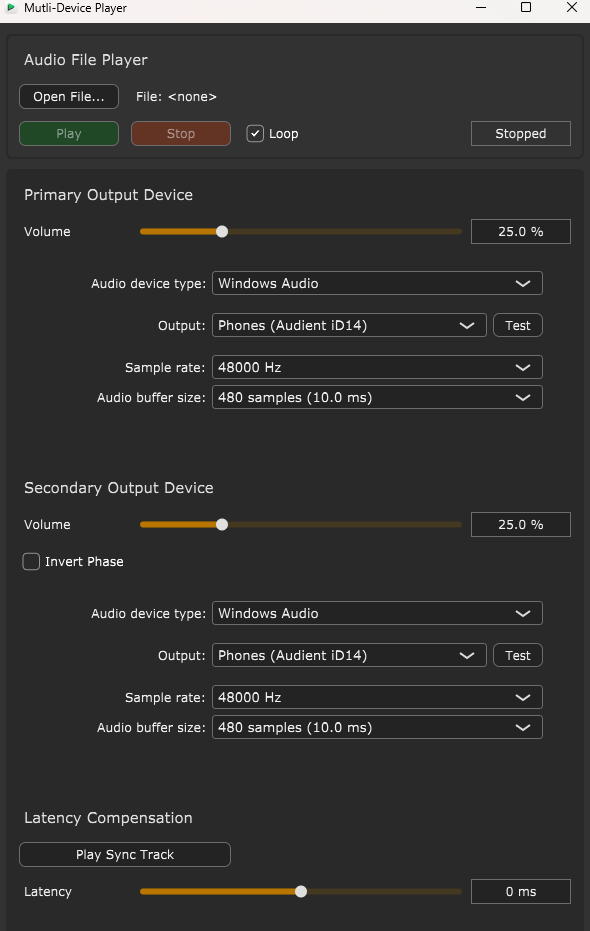Click the green app icon in title bar
Screen dimensions: 590x931
pyautogui.click(x=11, y=8)
